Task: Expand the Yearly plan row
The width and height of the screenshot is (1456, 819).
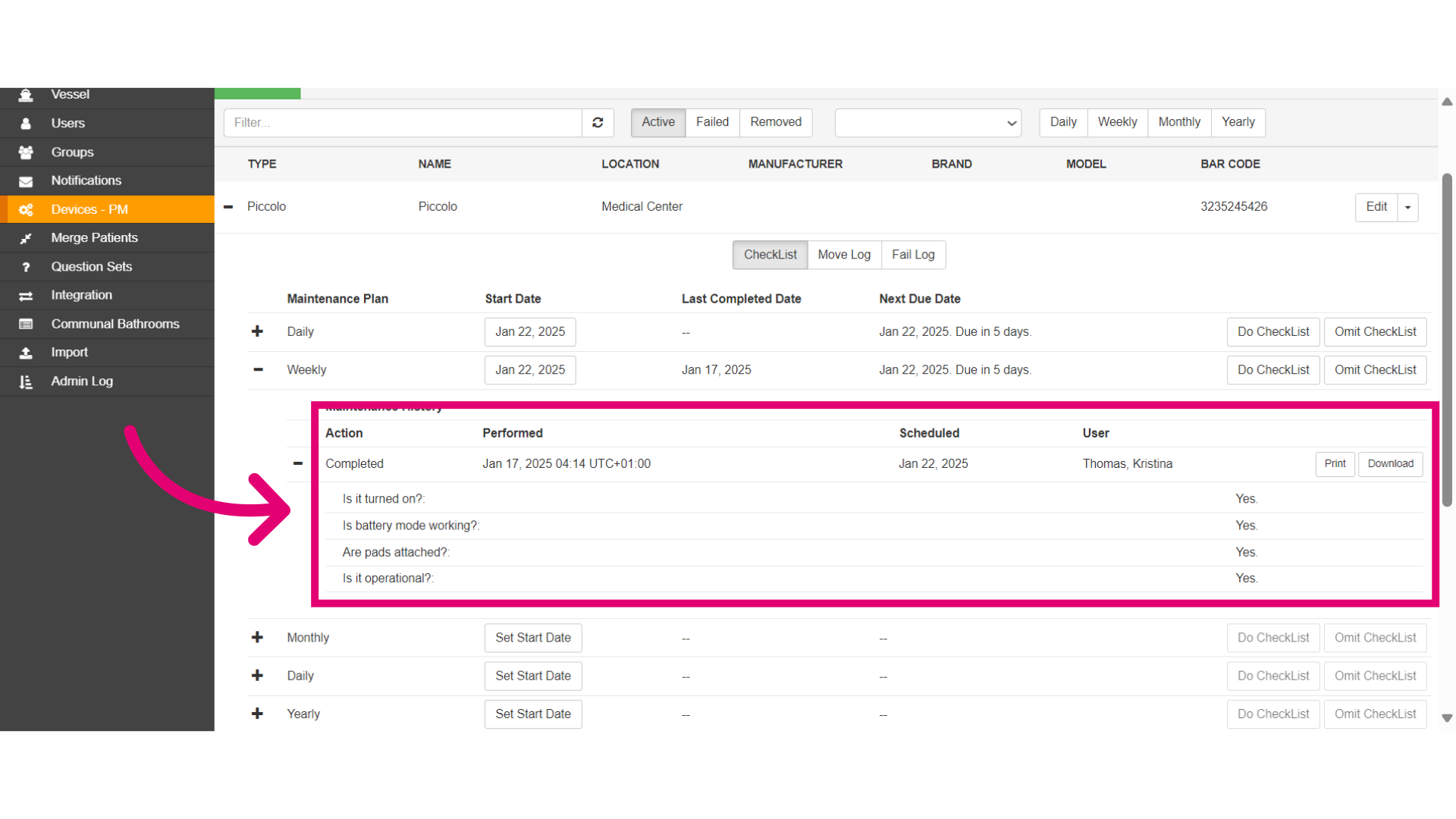Action: pyautogui.click(x=258, y=714)
